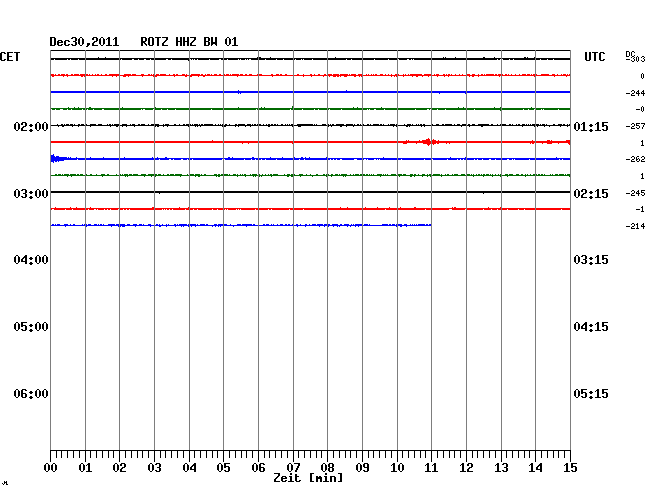Image resolution: width=650 pixels, height=494 pixels.
Task: Click the 03:15 UTC time label
Action: pos(591,260)
